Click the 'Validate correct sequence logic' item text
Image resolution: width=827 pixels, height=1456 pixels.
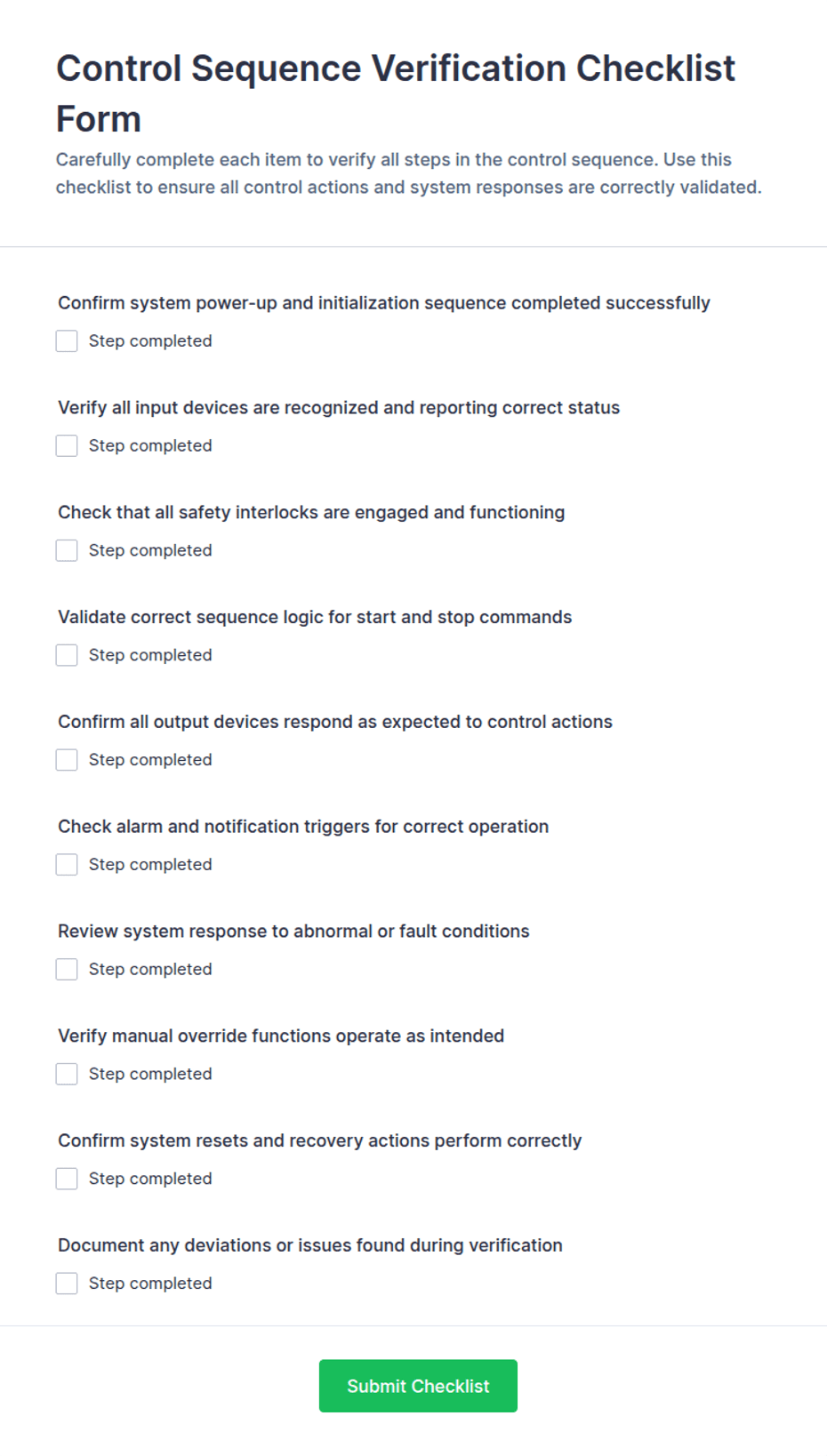point(315,617)
